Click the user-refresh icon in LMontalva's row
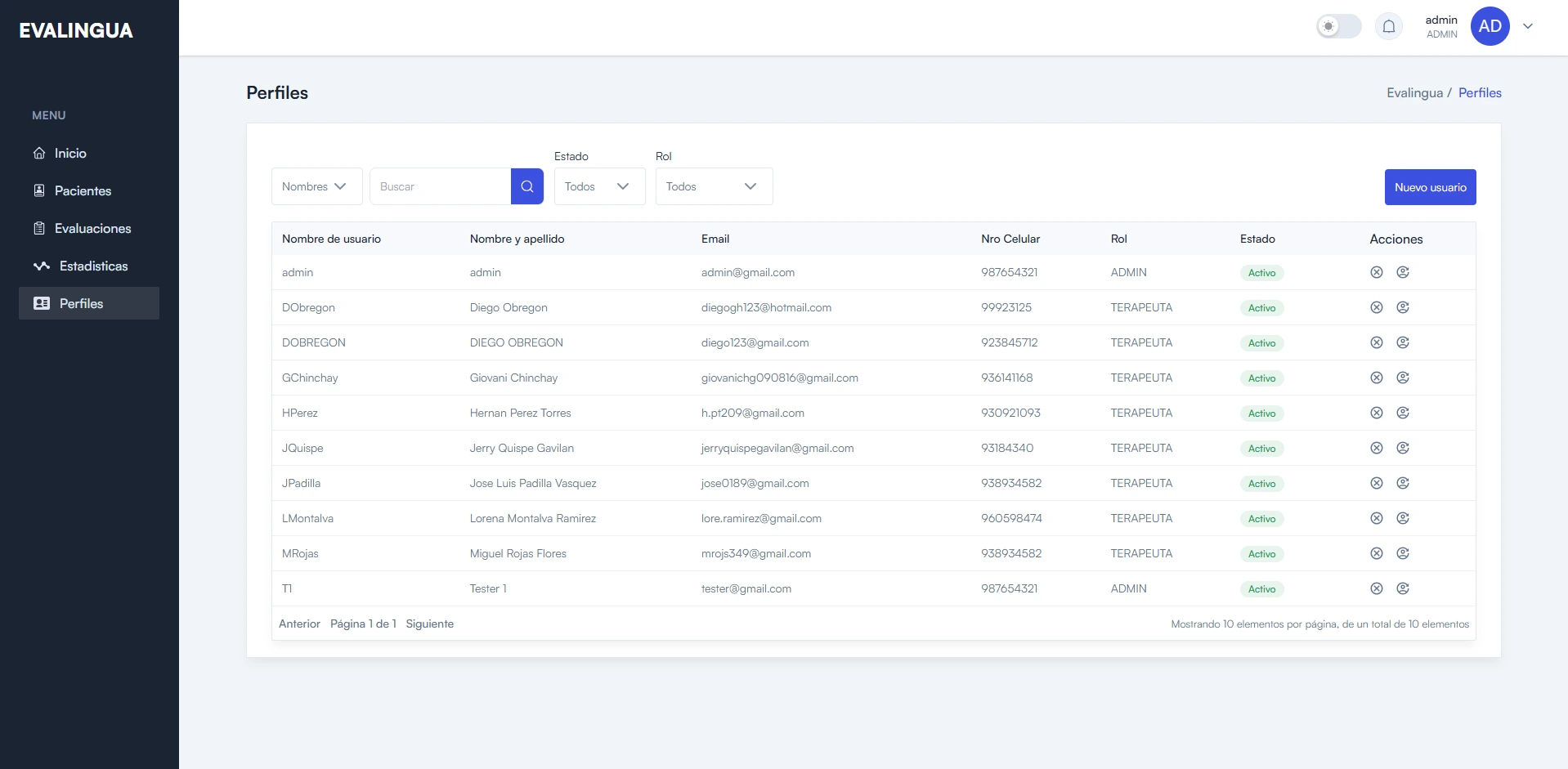 [1403, 518]
